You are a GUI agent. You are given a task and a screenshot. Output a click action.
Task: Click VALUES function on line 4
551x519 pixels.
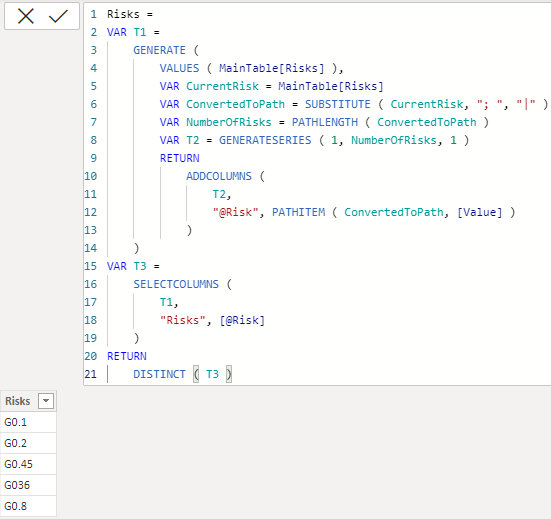point(179,68)
